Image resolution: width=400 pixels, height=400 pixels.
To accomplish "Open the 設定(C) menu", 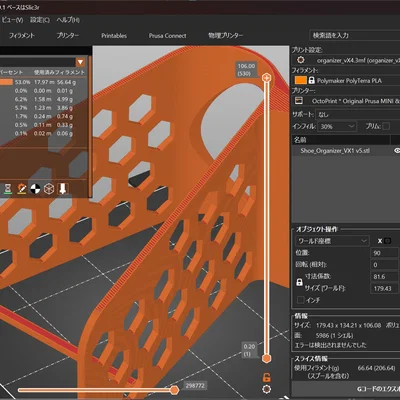I will point(40,20).
